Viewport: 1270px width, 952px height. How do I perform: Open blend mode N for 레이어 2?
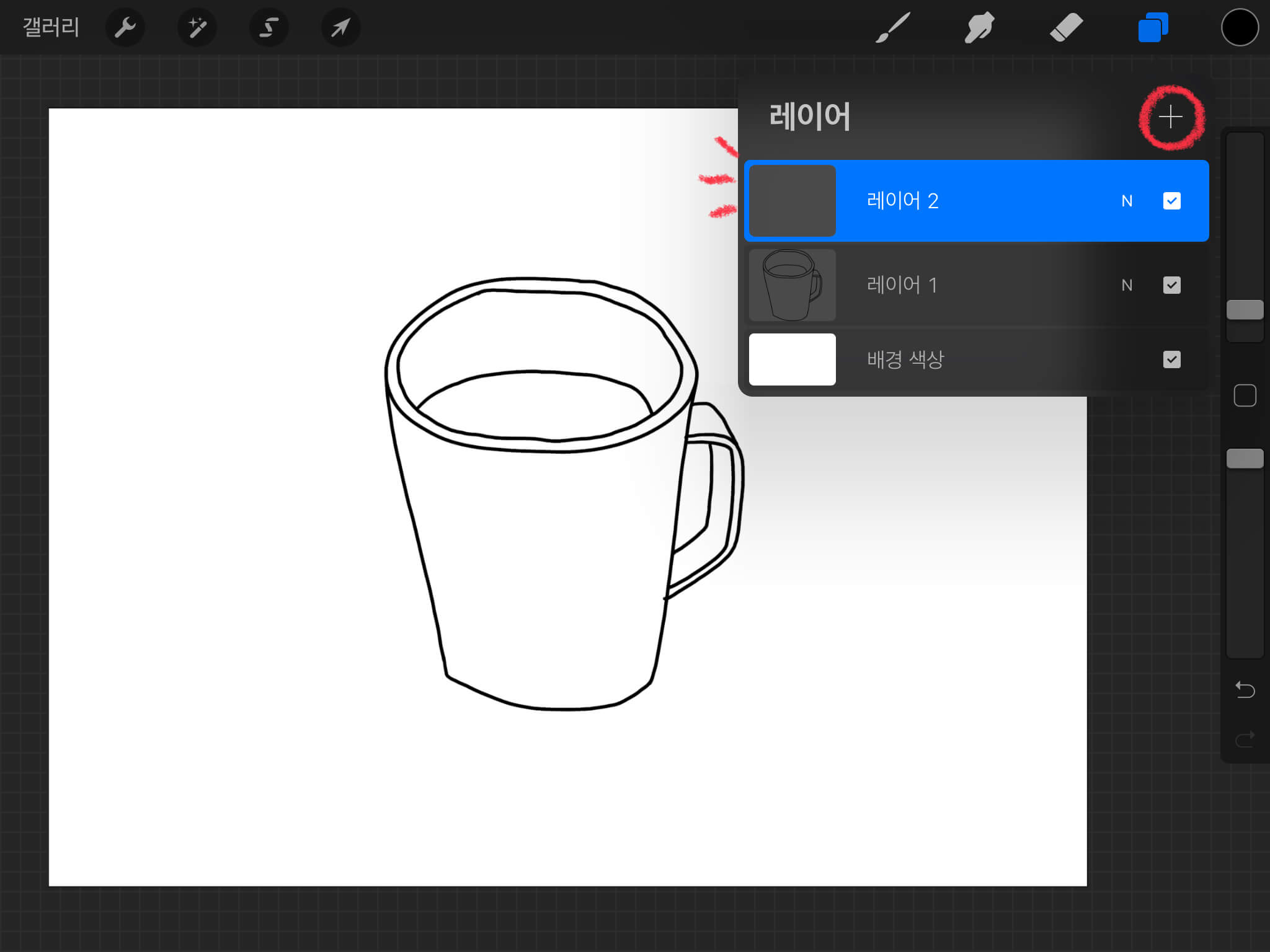tap(1127, 201)
